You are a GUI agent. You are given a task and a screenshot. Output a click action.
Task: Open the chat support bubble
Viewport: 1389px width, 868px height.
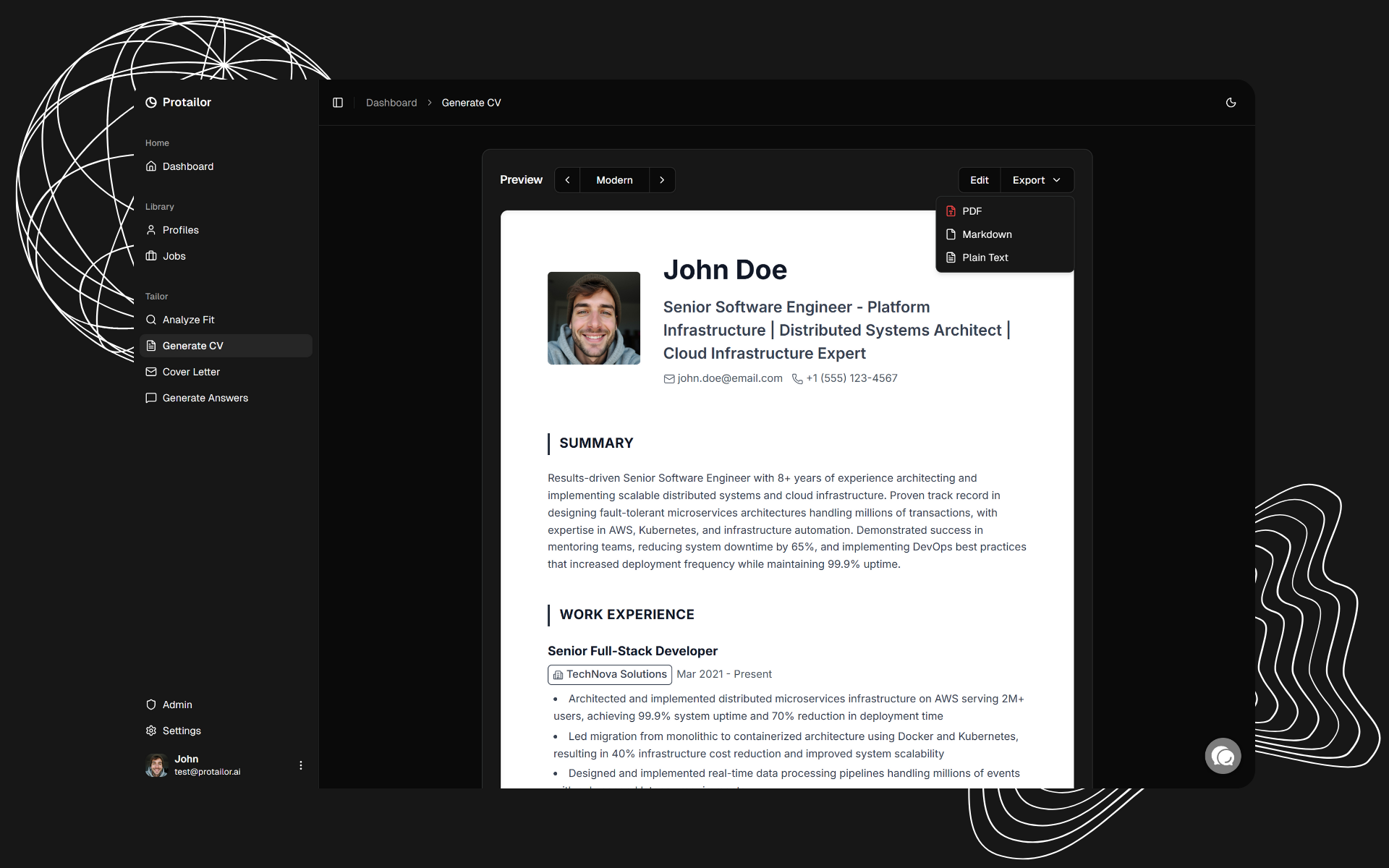(x=1223, y=756)
